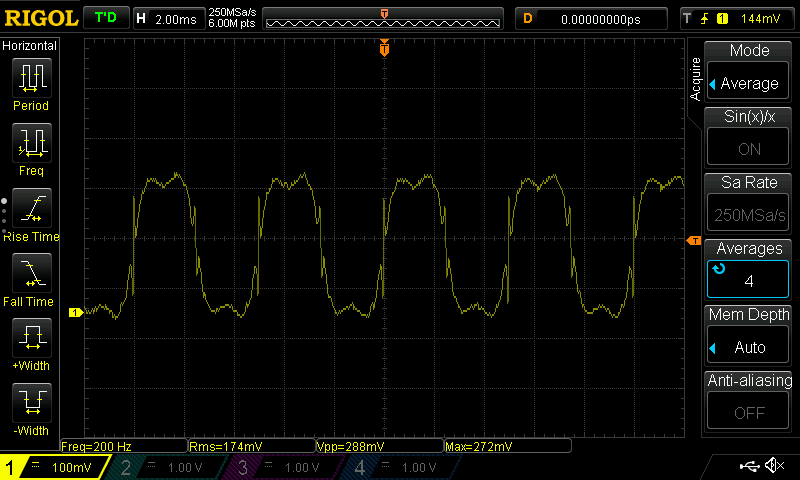
Task: Select the channel 4 1.00 V tab
Action: [x=403, y=467]
